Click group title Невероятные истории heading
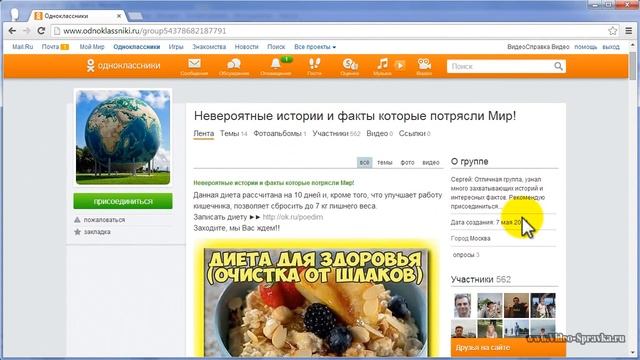Viewport: 640px width, 360px height. point(355,116)
